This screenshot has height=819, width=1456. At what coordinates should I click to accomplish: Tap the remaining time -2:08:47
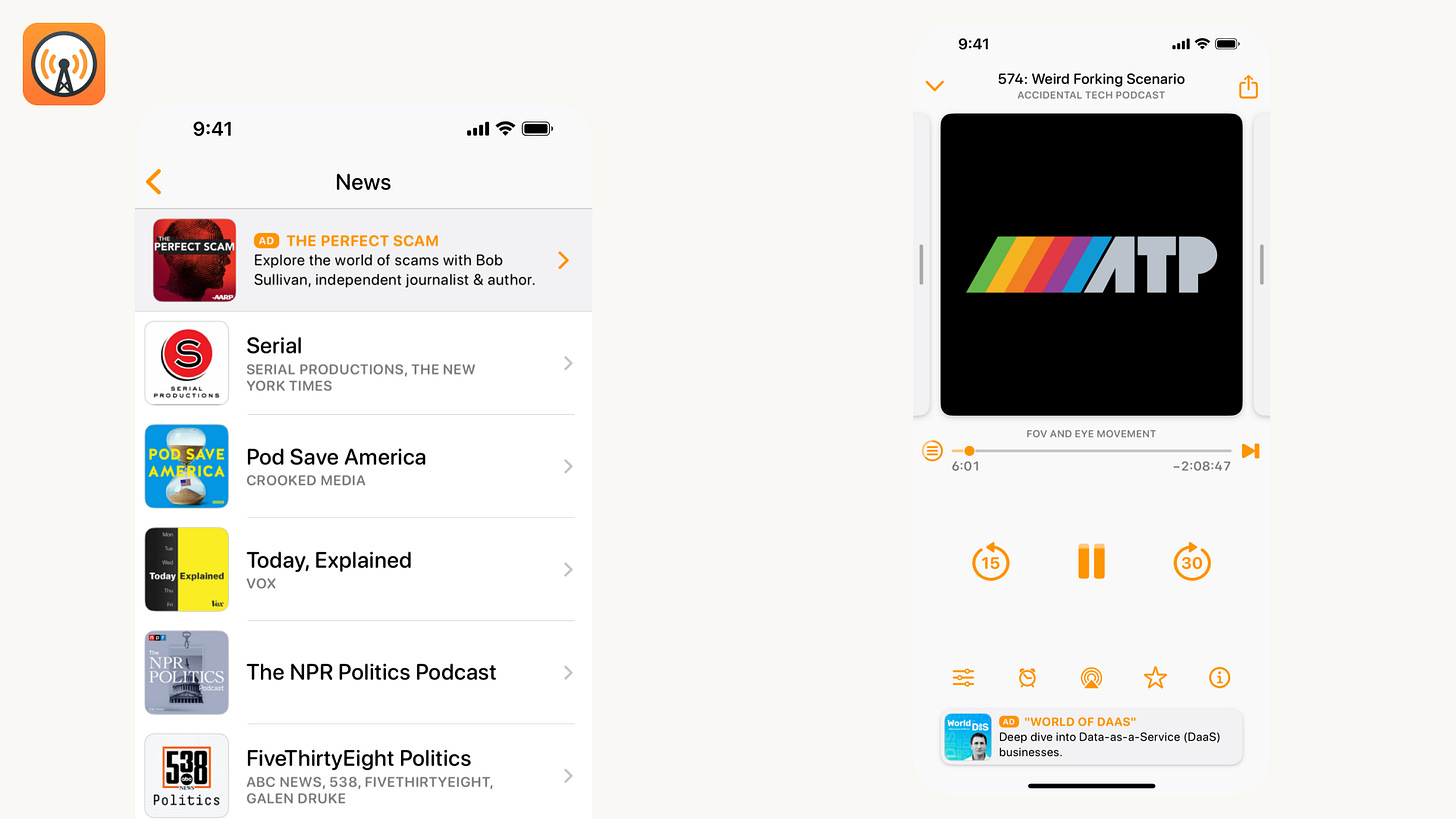[x=1201, y=466]
